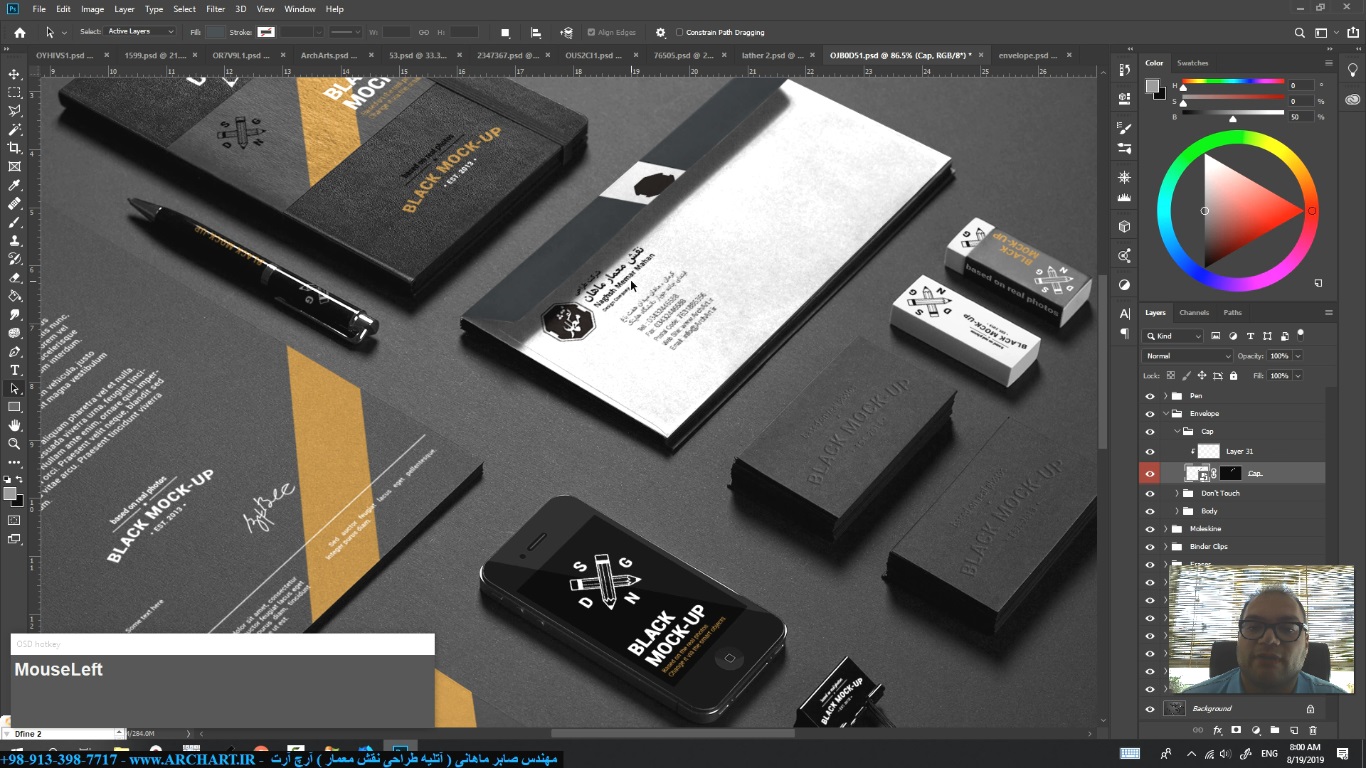Hide the Pen group layer
Viewport: 1366px width, 768px height.
tap(1150, 396)
